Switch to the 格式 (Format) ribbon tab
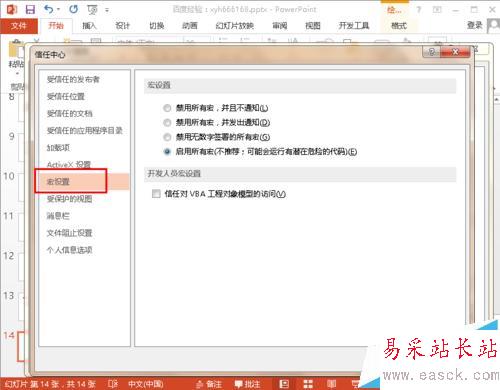This screenshot has height=390, width=500. (x=399, y=26)
